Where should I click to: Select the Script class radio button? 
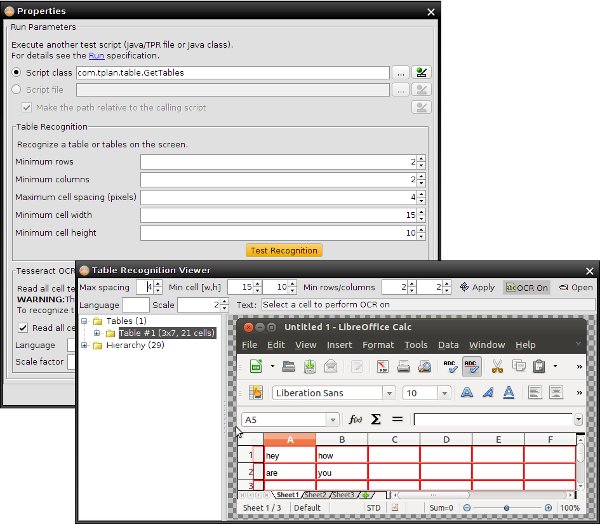[16, 72]
